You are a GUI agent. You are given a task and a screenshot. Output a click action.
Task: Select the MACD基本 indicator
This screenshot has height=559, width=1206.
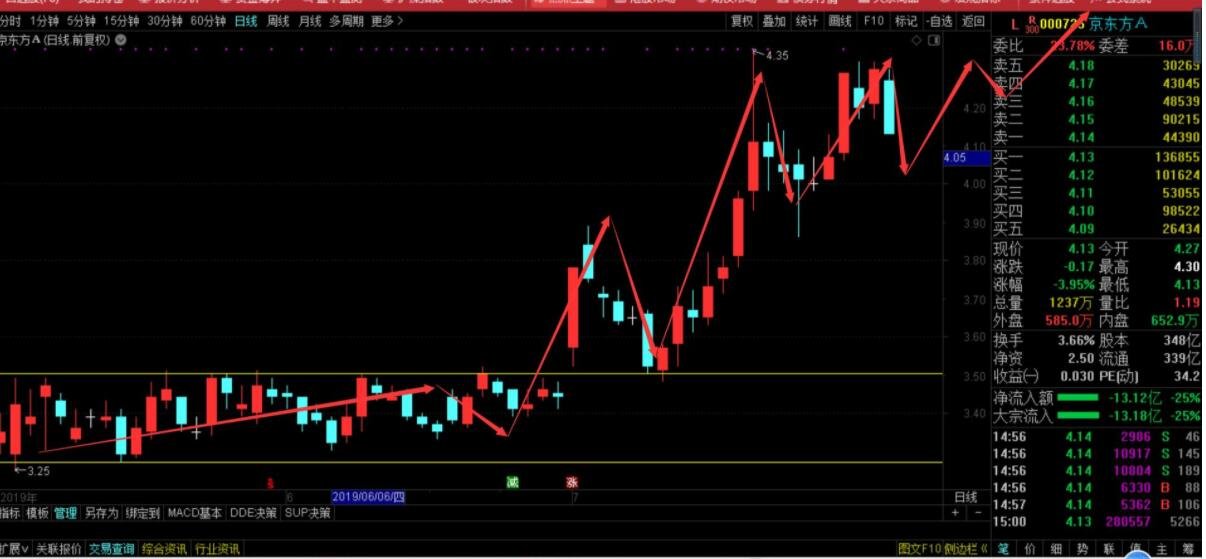click(x=195, y=513)
